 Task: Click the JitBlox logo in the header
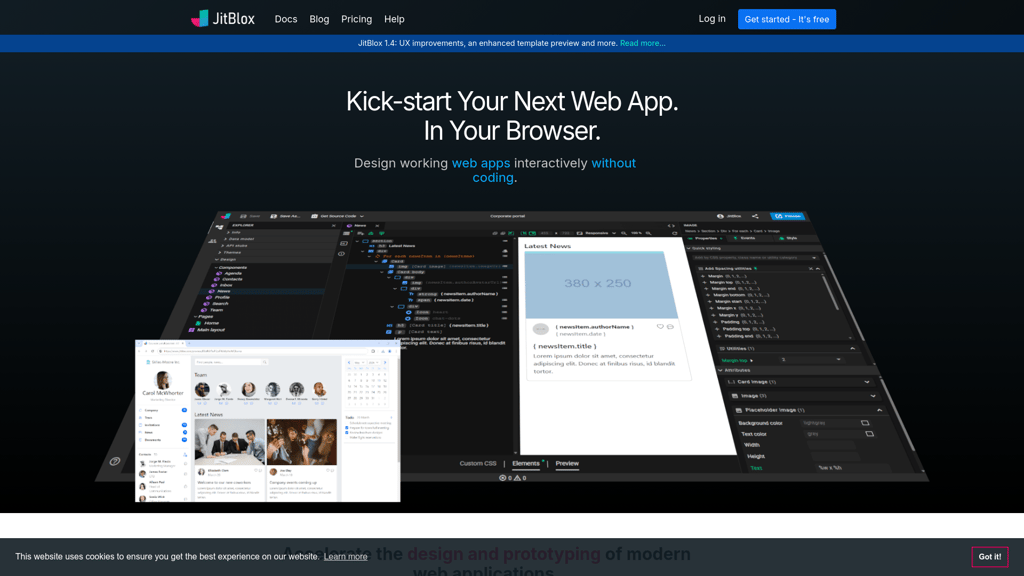tap(223, 18)
